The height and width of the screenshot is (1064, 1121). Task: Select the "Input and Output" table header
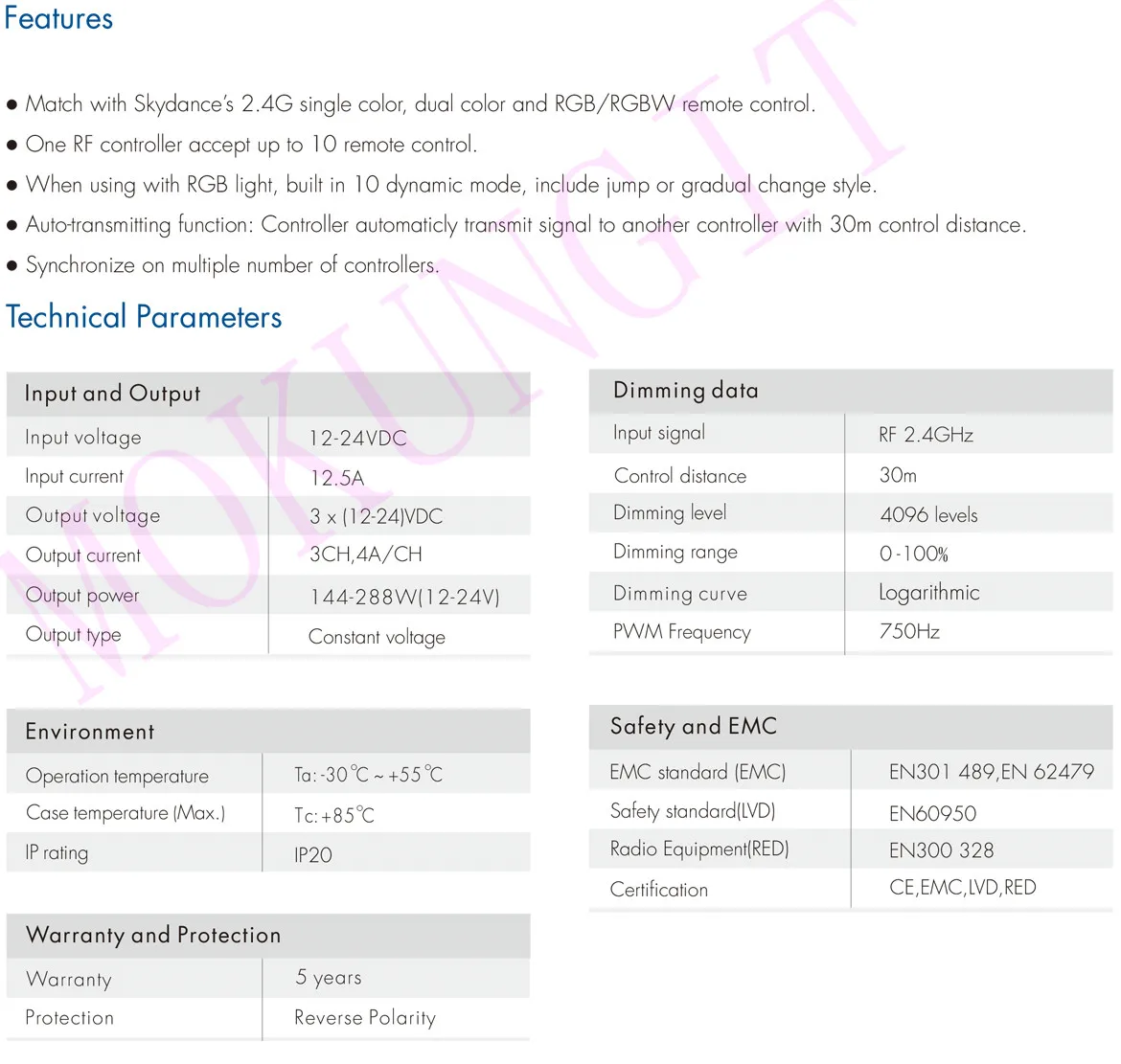[268, 394]
